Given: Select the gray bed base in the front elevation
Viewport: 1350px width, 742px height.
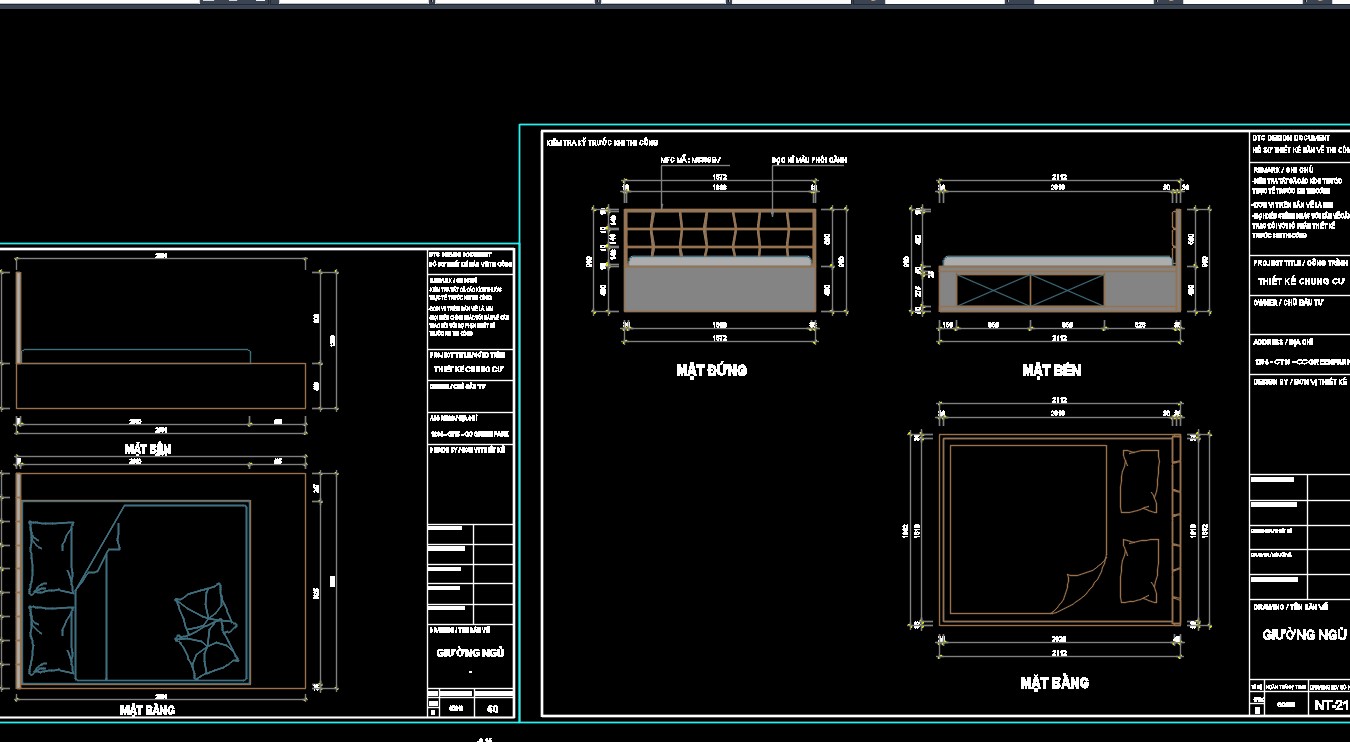Looking at the screenshot, I should (x=720, y=290).
